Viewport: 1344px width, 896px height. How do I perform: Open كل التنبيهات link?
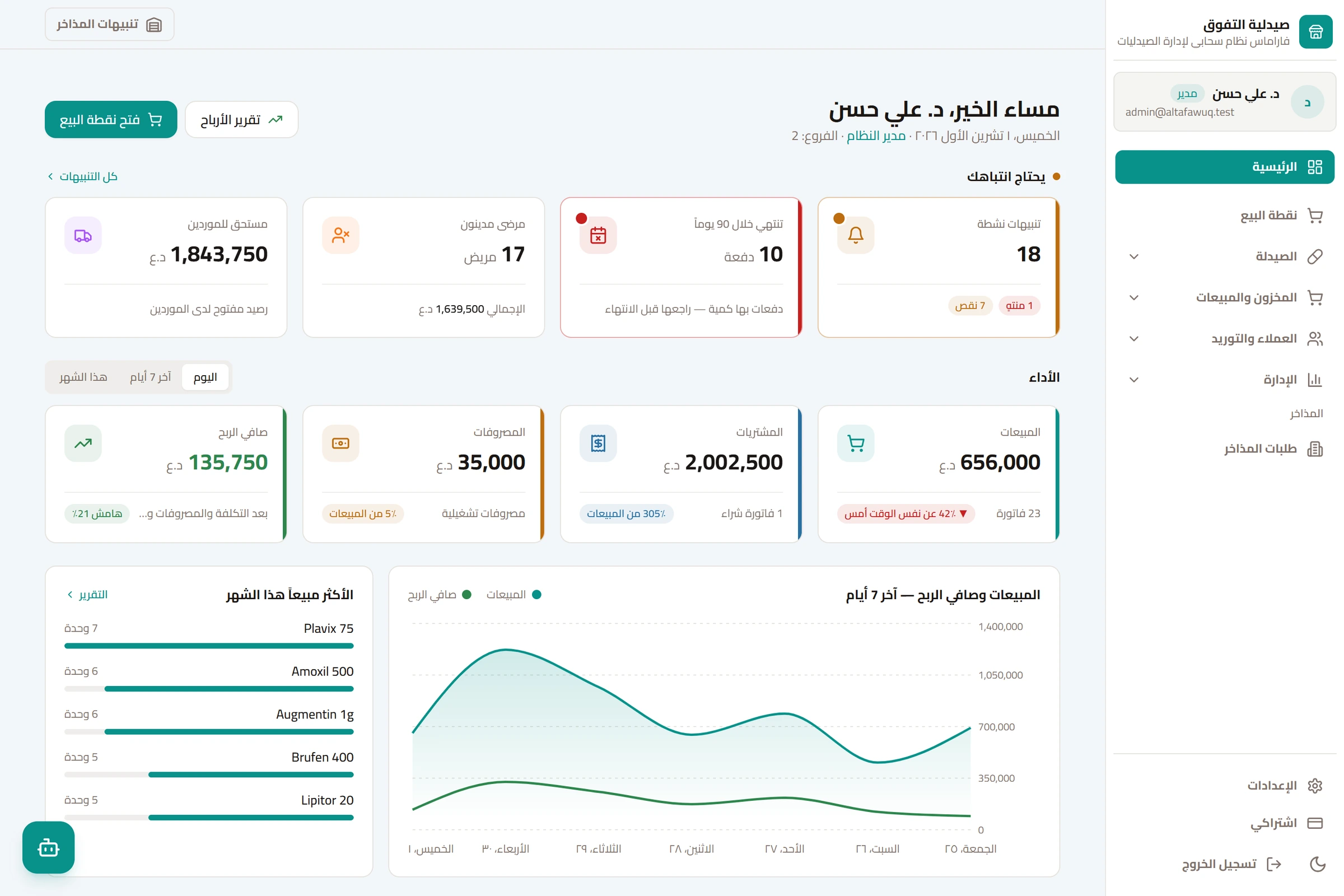point(83,176)
